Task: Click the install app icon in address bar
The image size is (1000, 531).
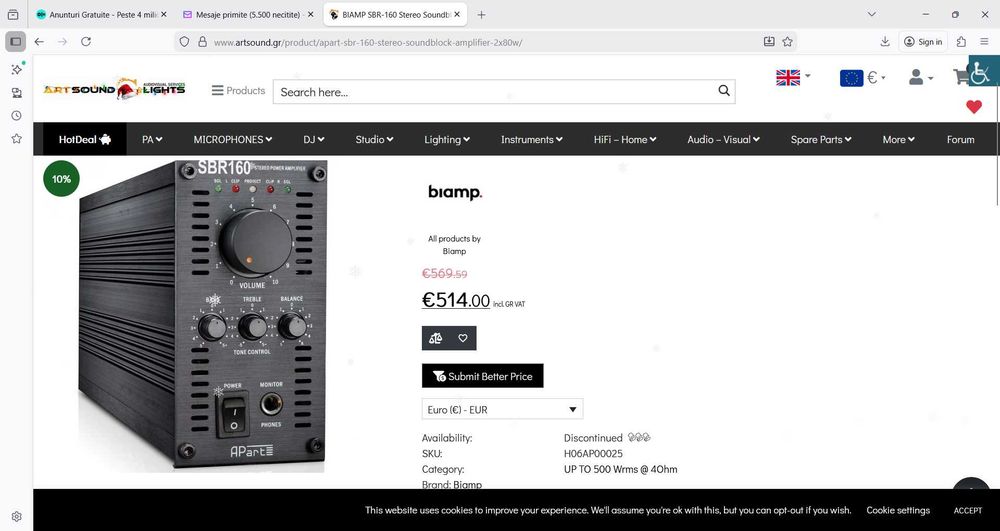Action: pos(769,41)
